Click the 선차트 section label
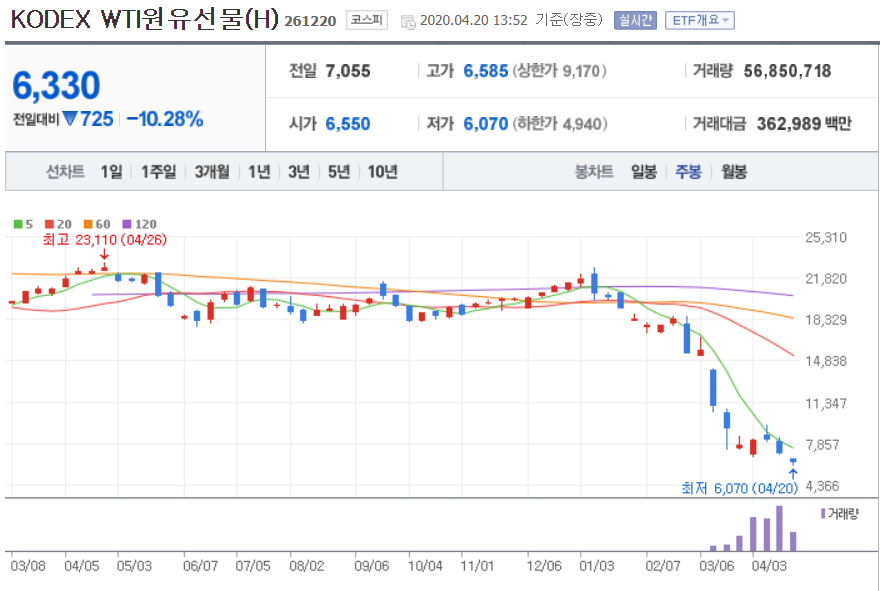The image size is (880, 591). (x=65, y=171)
